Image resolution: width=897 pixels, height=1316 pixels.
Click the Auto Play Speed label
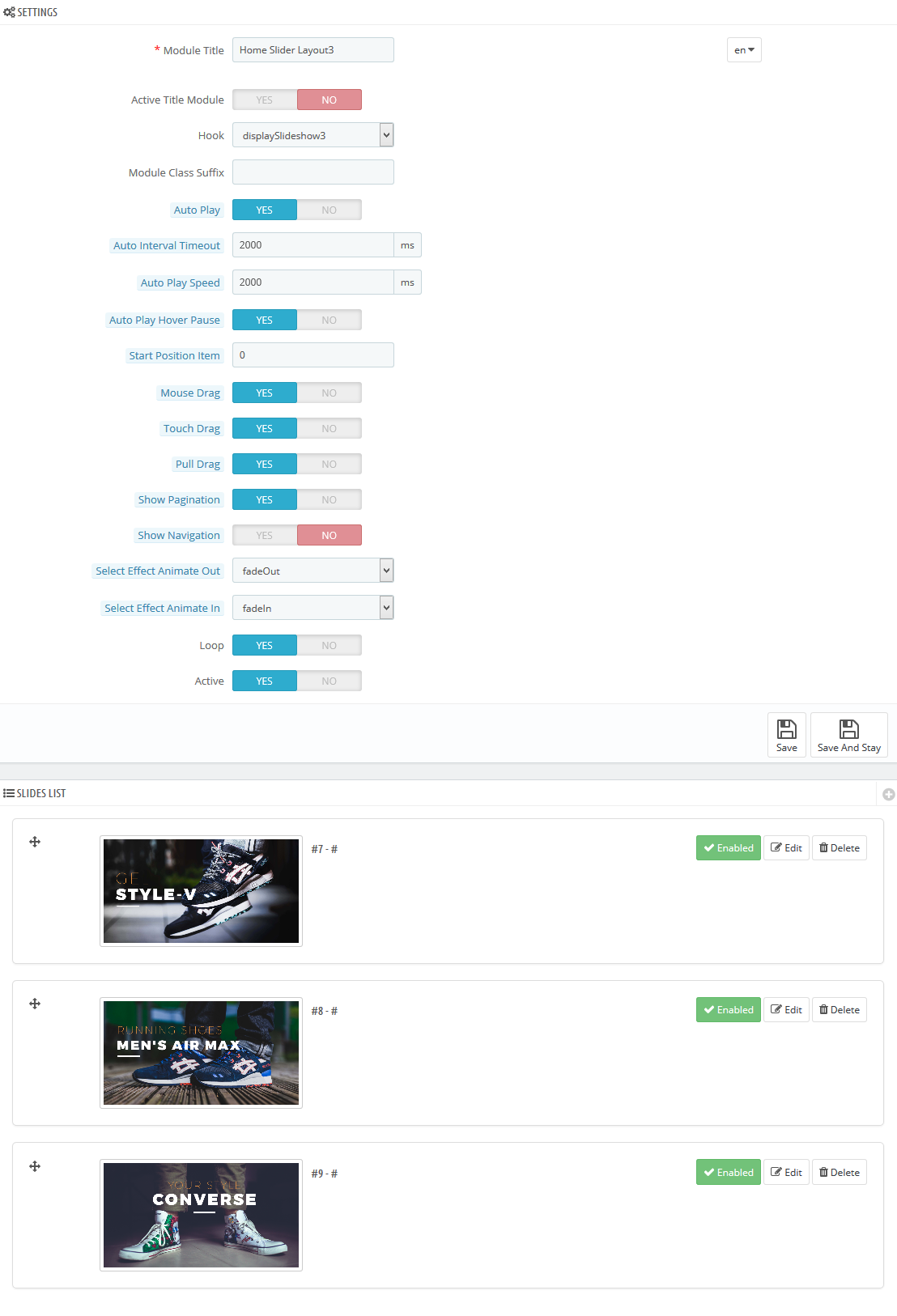[x=180, y=282]
